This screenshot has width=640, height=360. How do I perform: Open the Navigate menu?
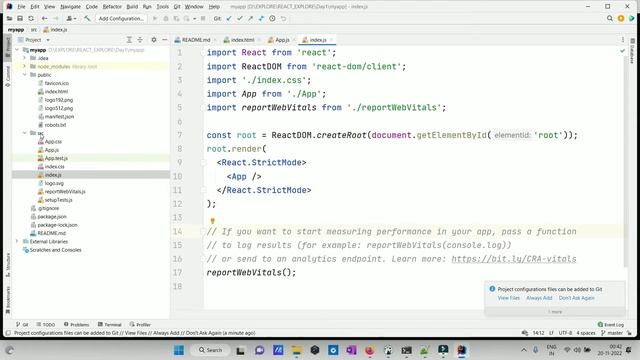pyautogui.click(x=70, y=7)
